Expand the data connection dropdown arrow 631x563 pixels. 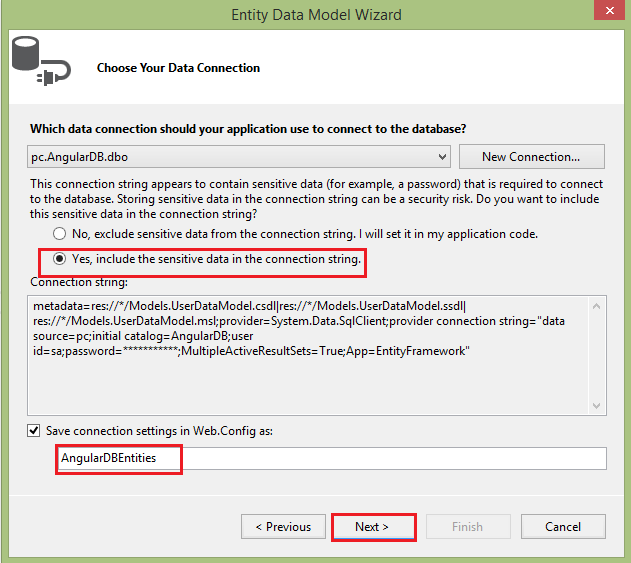click(443, 157)
